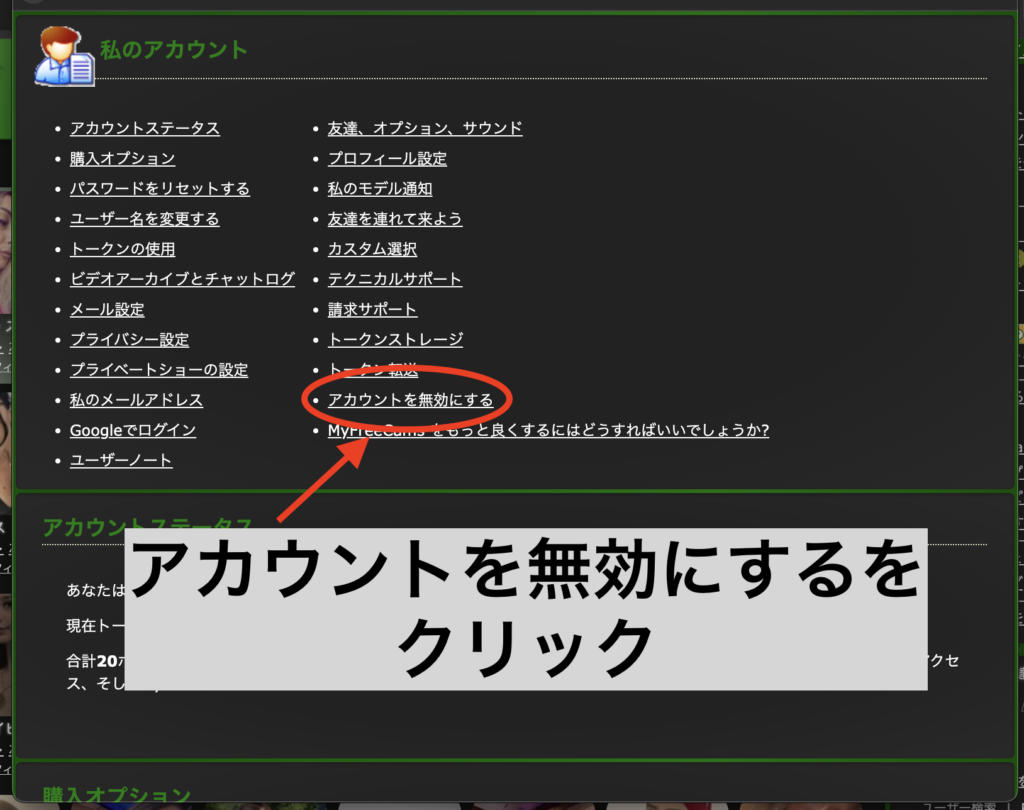Open ユーザーノート user notes
This screenshot has height=810, width=1024.
[x=120, y=460]
